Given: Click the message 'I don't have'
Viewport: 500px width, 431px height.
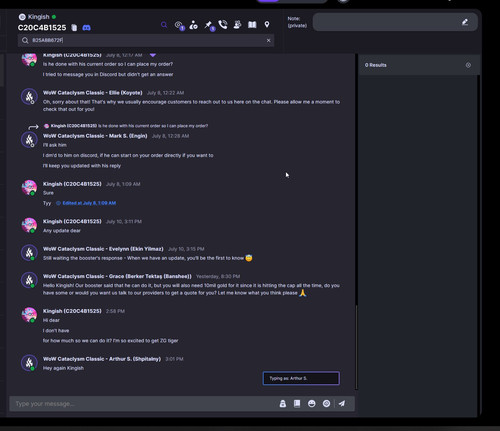Looking at the screenshot, I should tap(56, 331).
